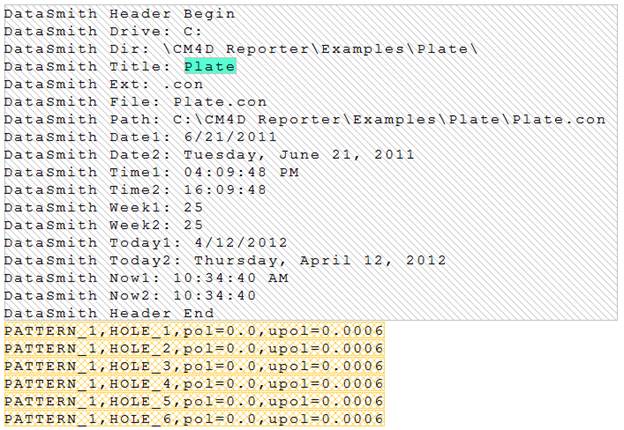The width and height of the screenshot is (624, 430).
Task: Click the PATTERN_1,HOLE_5 data row
Action: tap(194, 401)
